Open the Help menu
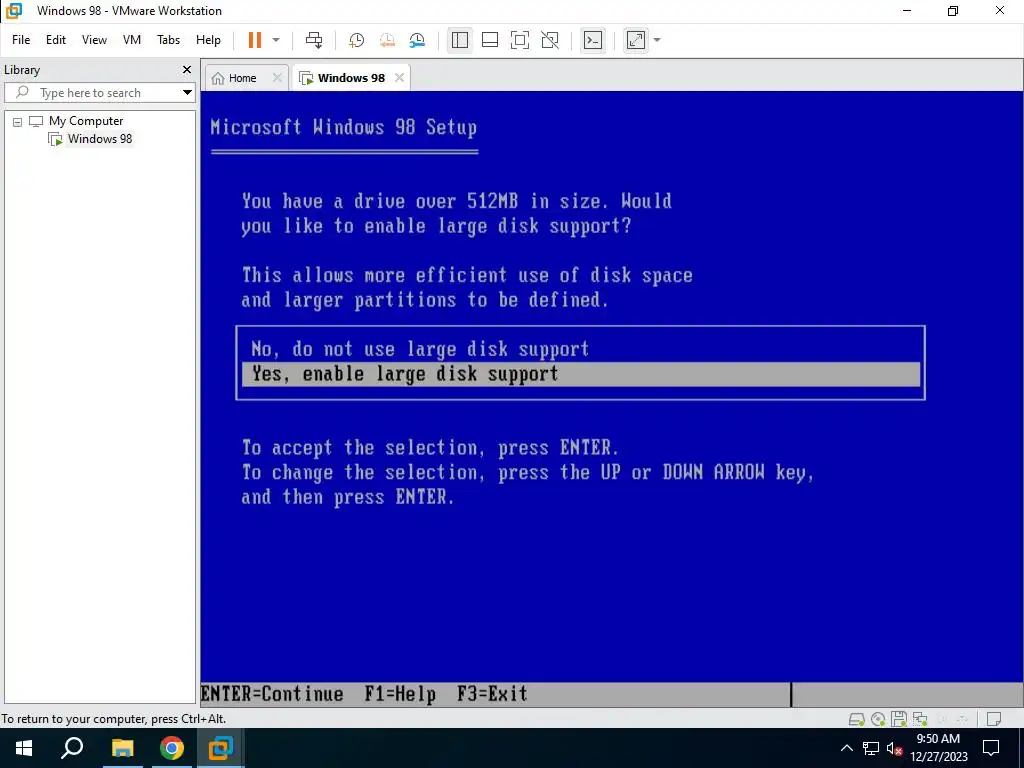 tap(208, 40)
